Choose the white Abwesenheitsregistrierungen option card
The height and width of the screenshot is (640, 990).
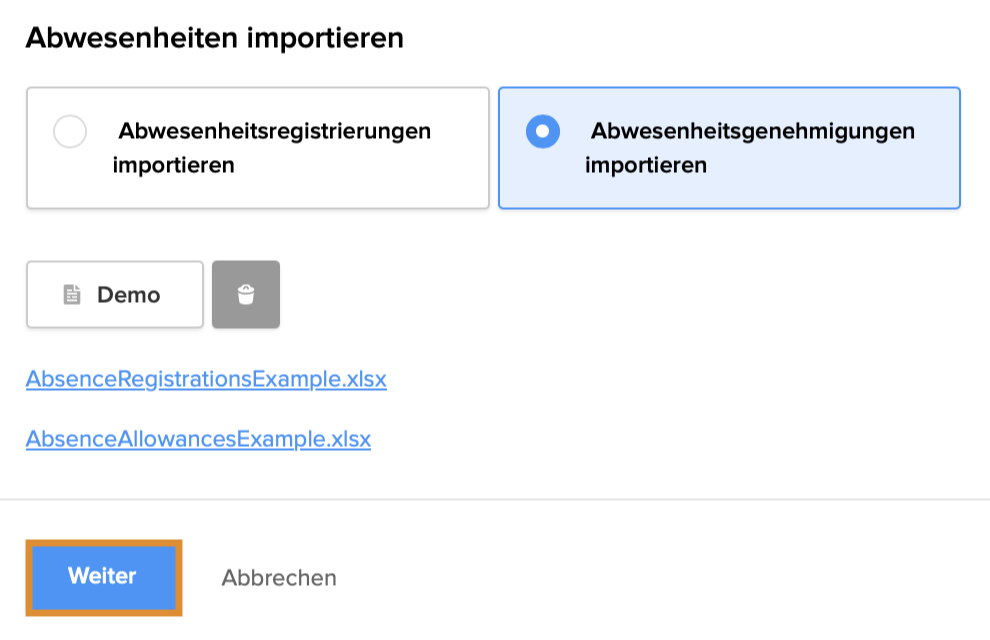[x=258, y=180]
